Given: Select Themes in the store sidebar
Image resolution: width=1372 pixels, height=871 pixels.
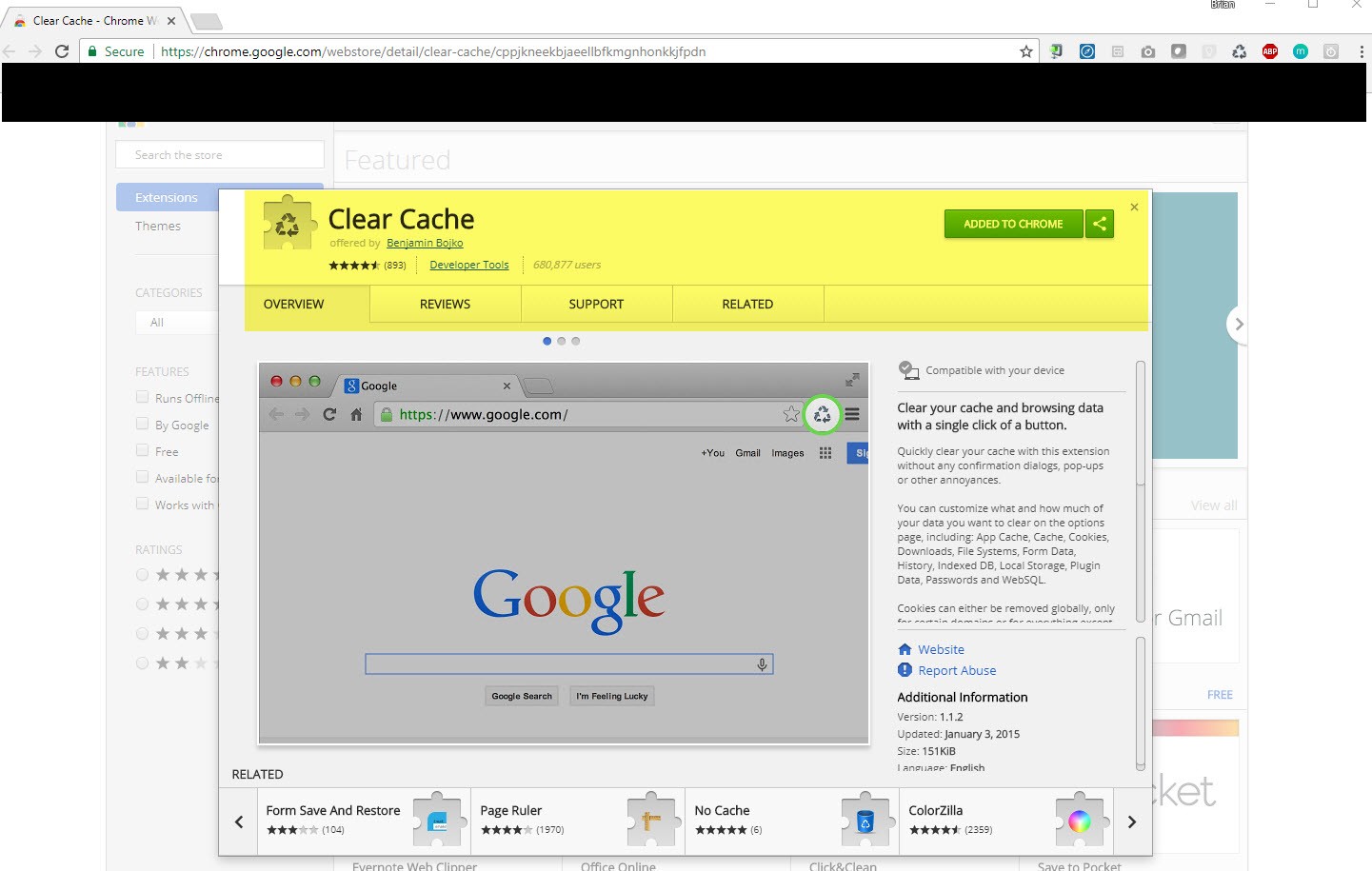Looking at the screenshot, I should coord(158,226).
